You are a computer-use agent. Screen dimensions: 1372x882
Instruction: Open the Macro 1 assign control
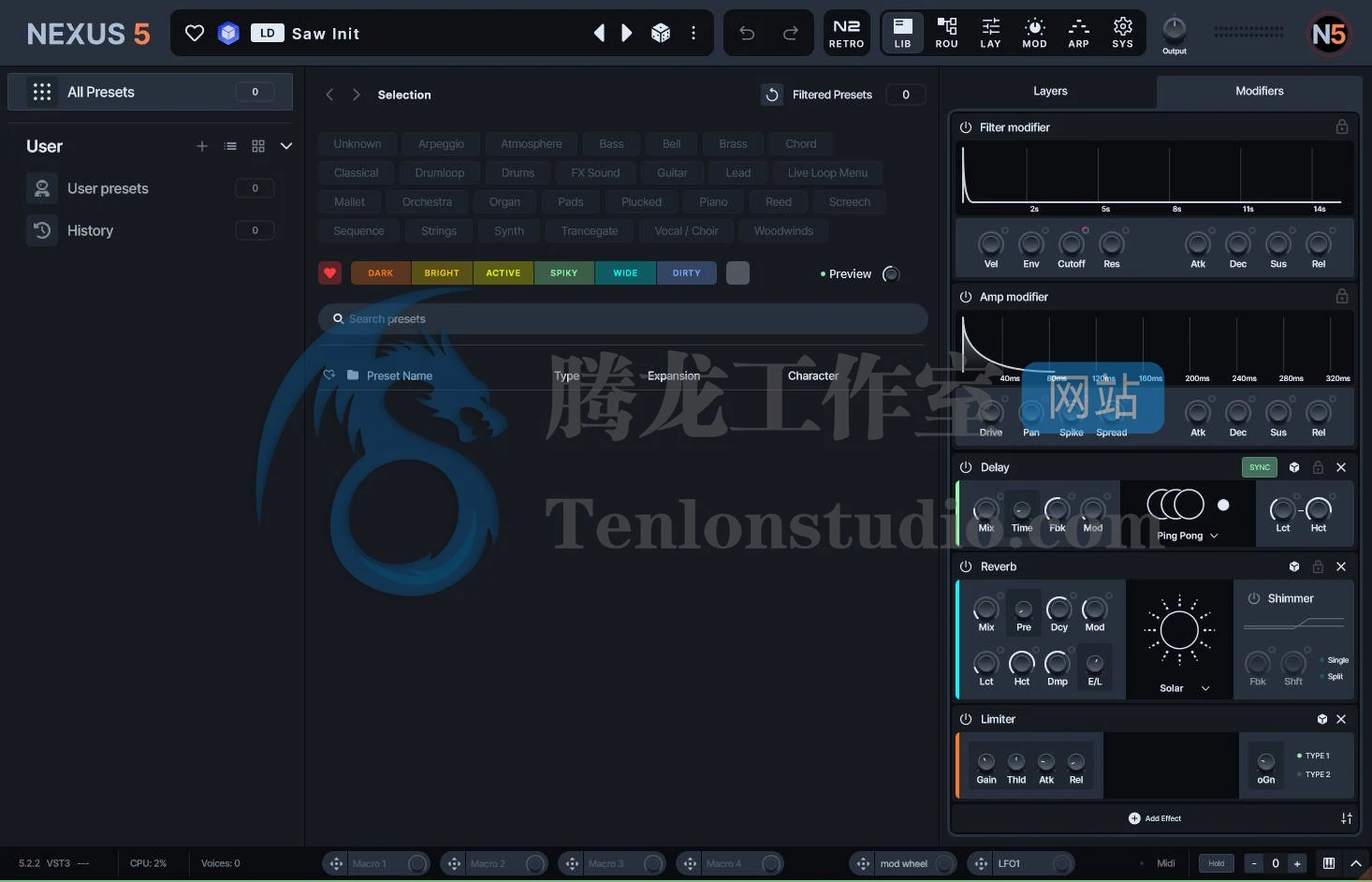336,863
